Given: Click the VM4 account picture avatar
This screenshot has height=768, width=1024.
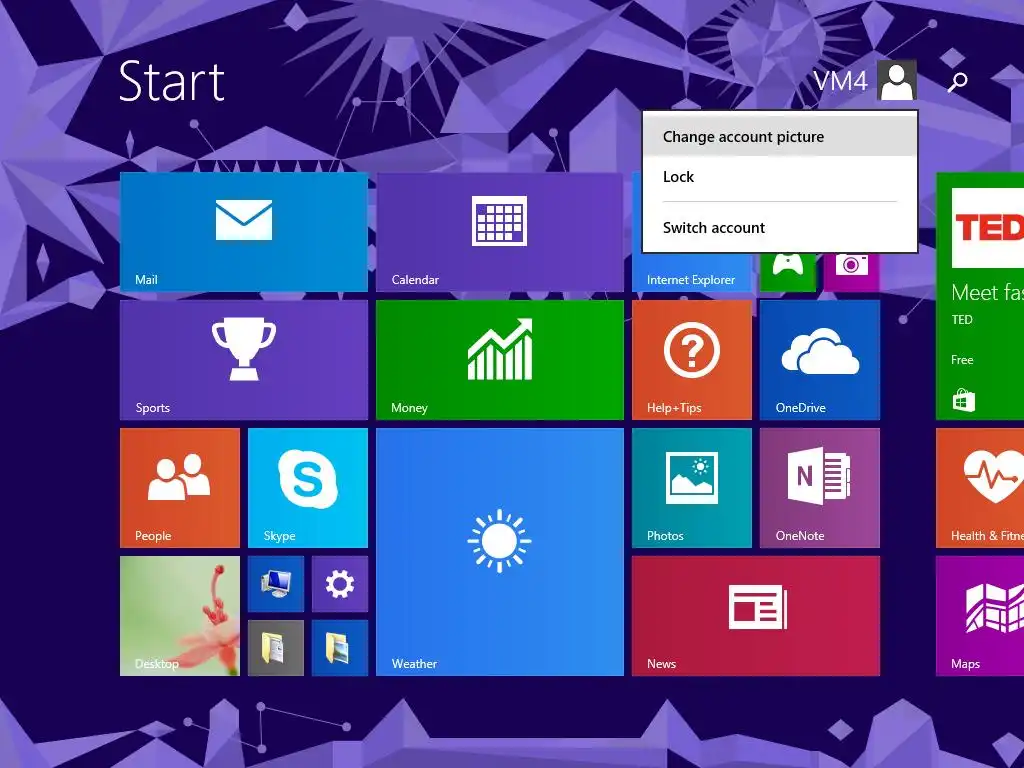Looking at the screenshot, I should 897,80.
